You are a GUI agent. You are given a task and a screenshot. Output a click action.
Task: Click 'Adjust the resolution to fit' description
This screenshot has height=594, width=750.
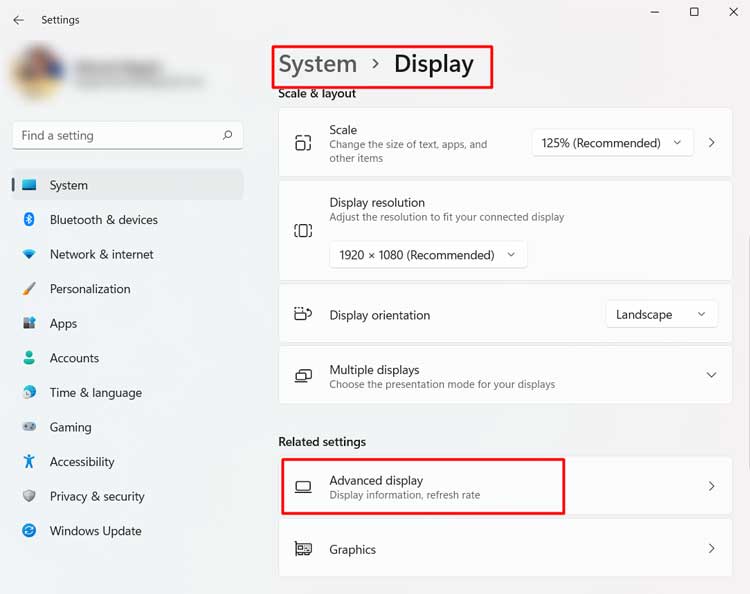point(446,217)
